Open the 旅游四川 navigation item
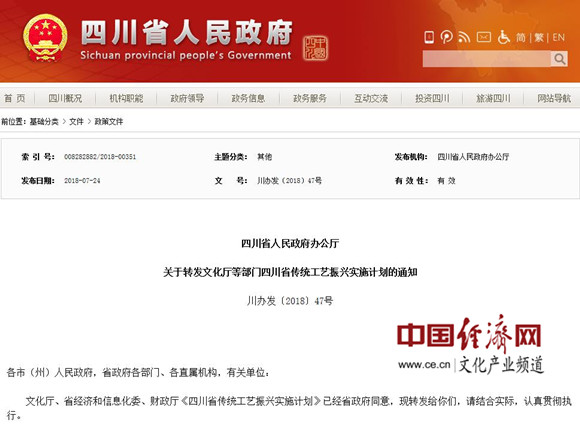Image resolution: width=580 pixels, height=439 pixels. 493,98
